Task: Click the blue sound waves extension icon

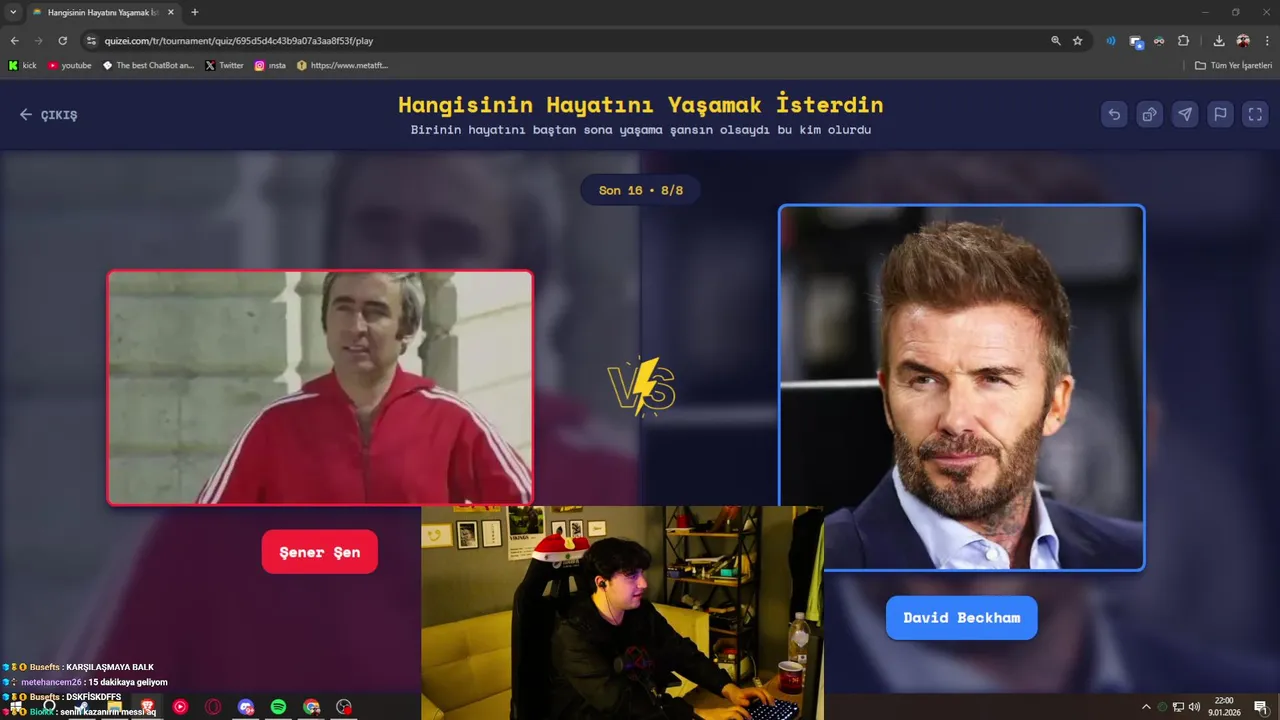Action: [x=1111, y=41]
